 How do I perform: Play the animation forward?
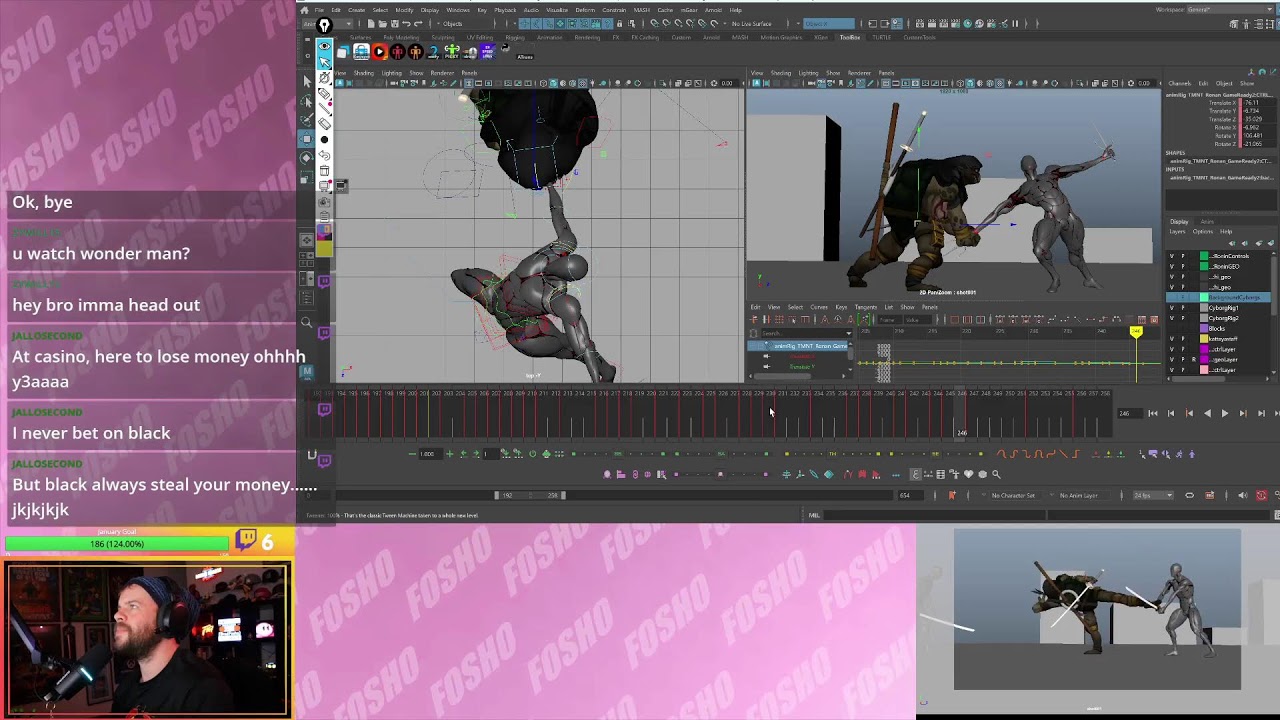1224,413
